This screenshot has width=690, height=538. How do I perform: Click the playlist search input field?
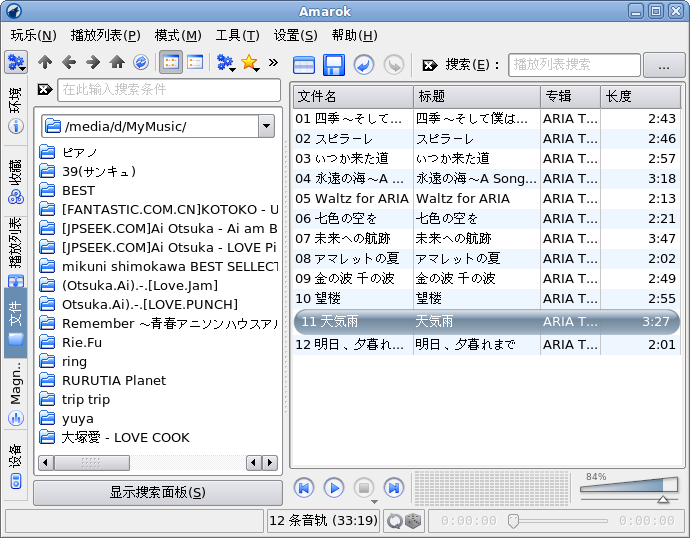574,65
